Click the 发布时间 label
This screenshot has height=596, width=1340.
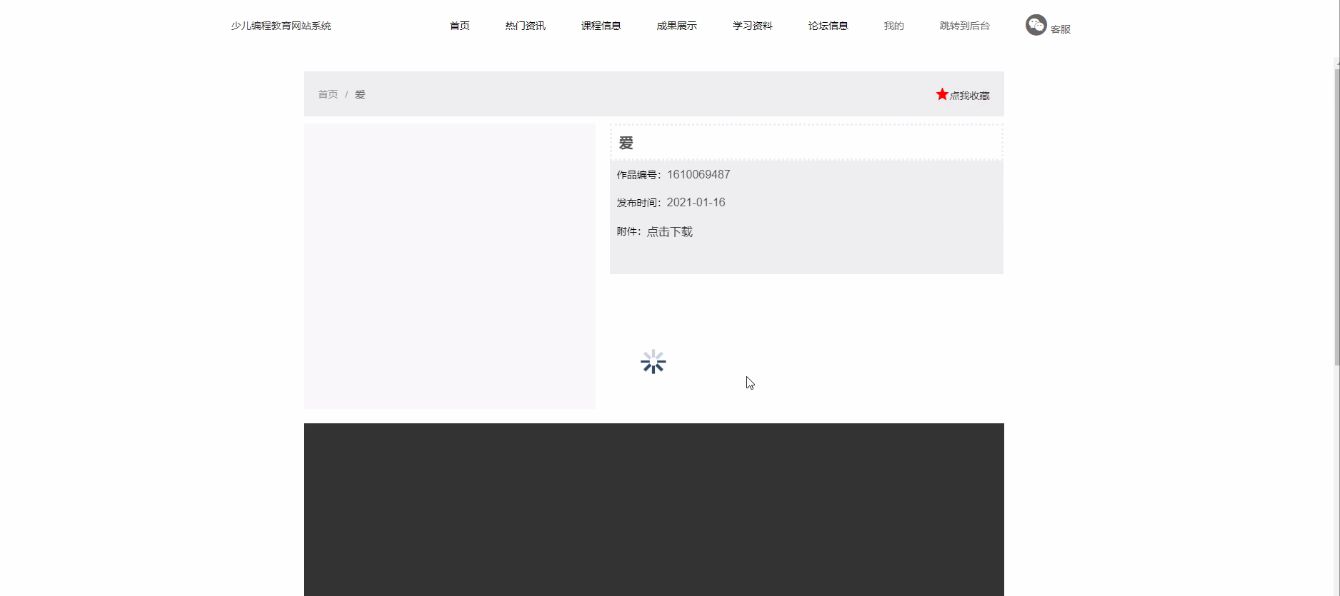coord(639,203)
